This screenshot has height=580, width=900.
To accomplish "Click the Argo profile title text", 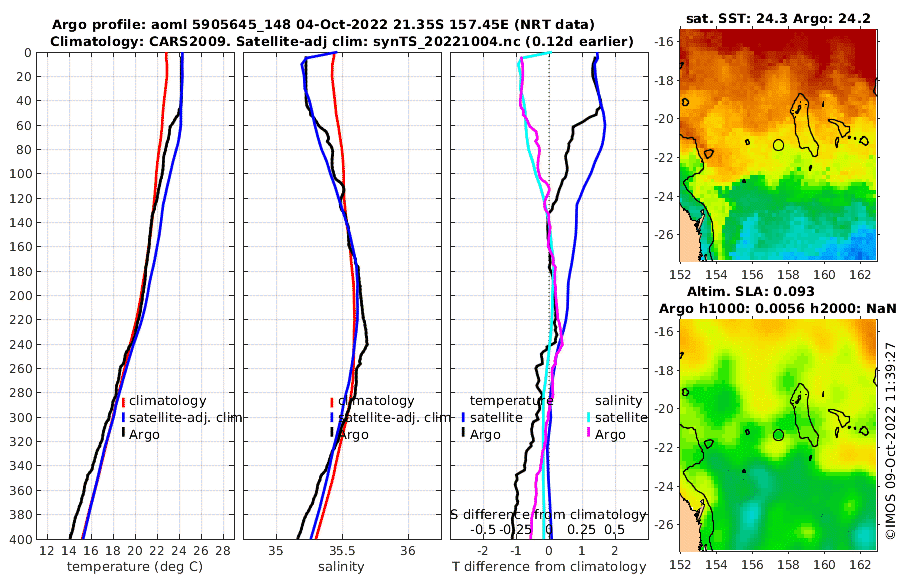I will coord(323,25).
